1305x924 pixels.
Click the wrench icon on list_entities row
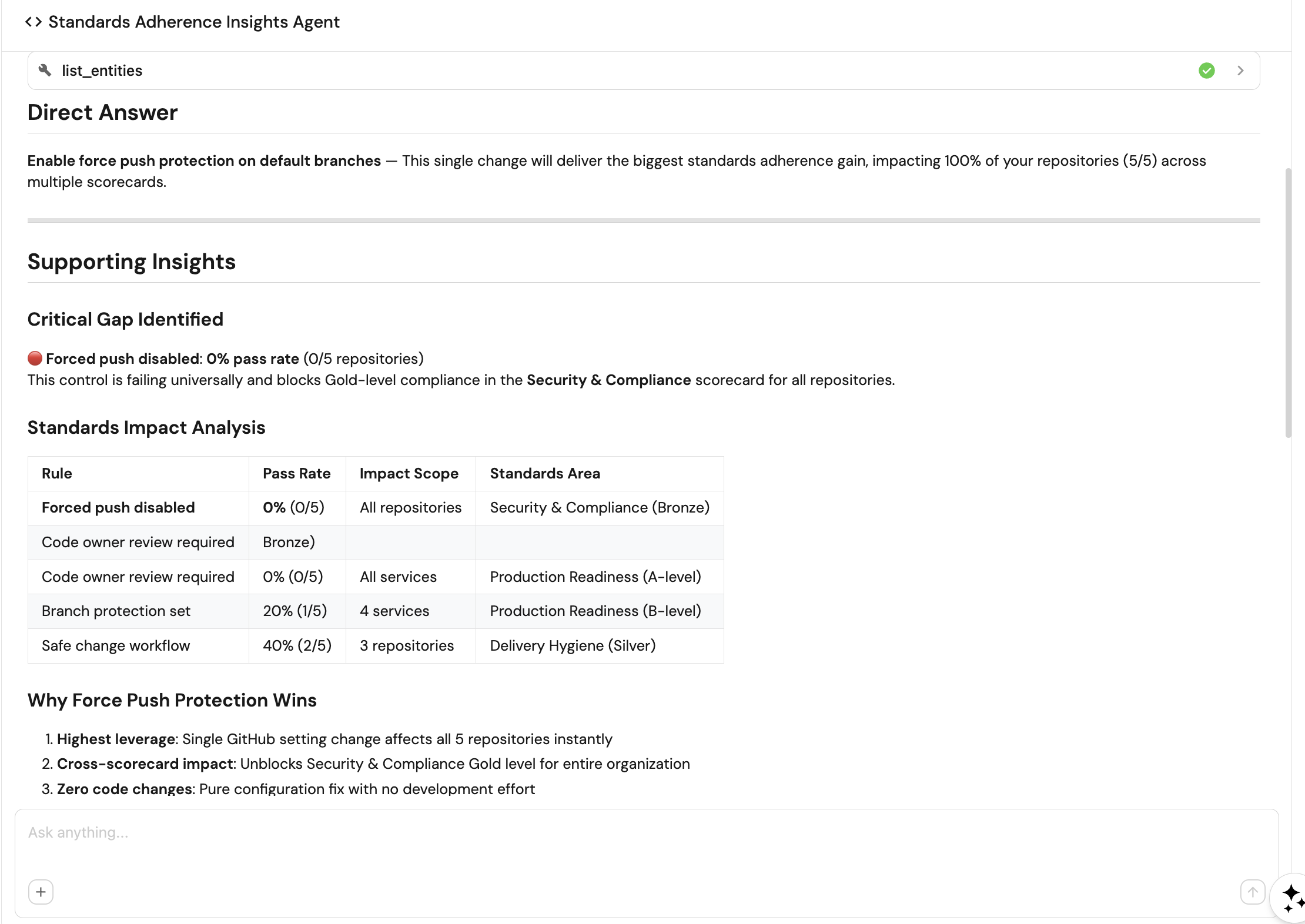coord(45,71)
